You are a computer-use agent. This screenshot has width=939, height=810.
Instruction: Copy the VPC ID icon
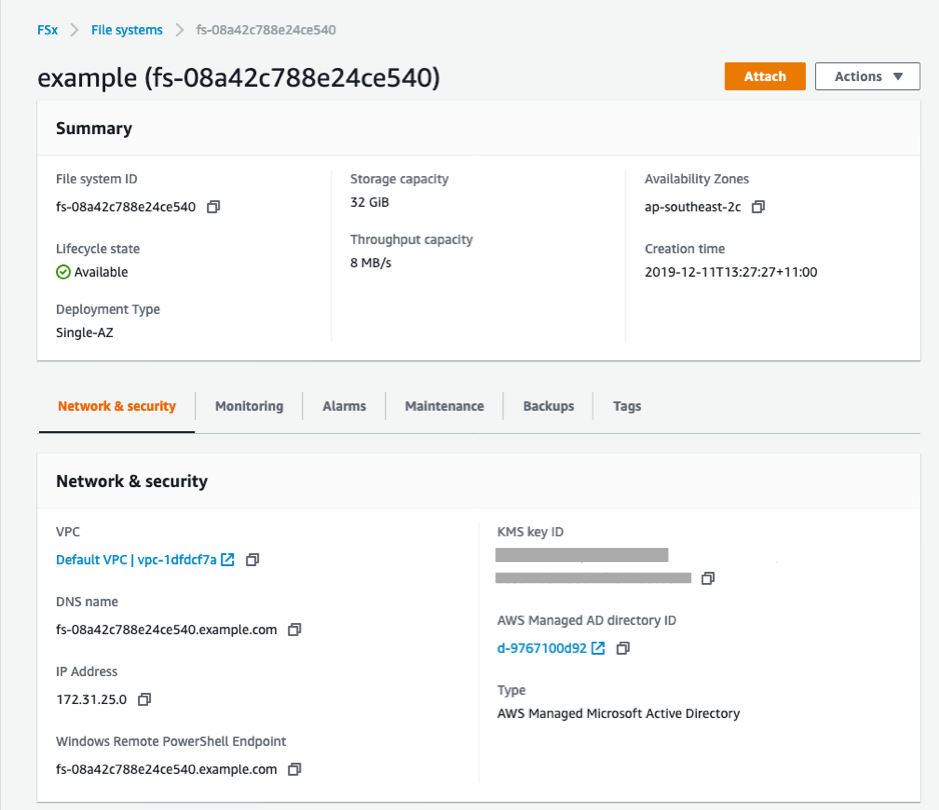[253, 559]
